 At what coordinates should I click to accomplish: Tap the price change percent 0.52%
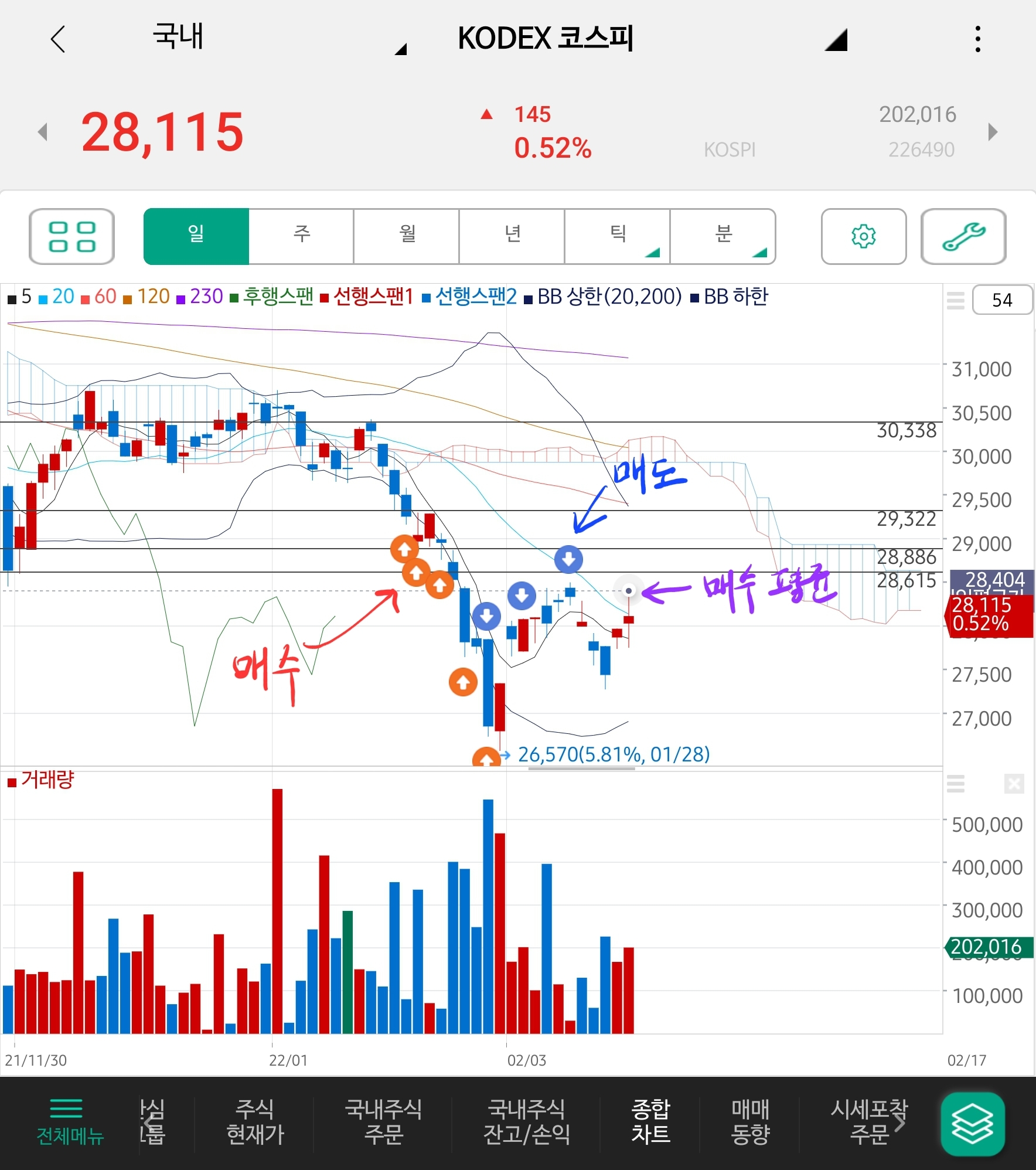(553, 148)
